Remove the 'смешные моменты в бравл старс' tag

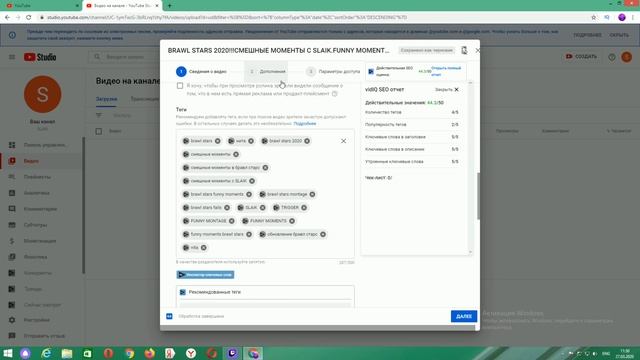265,168
